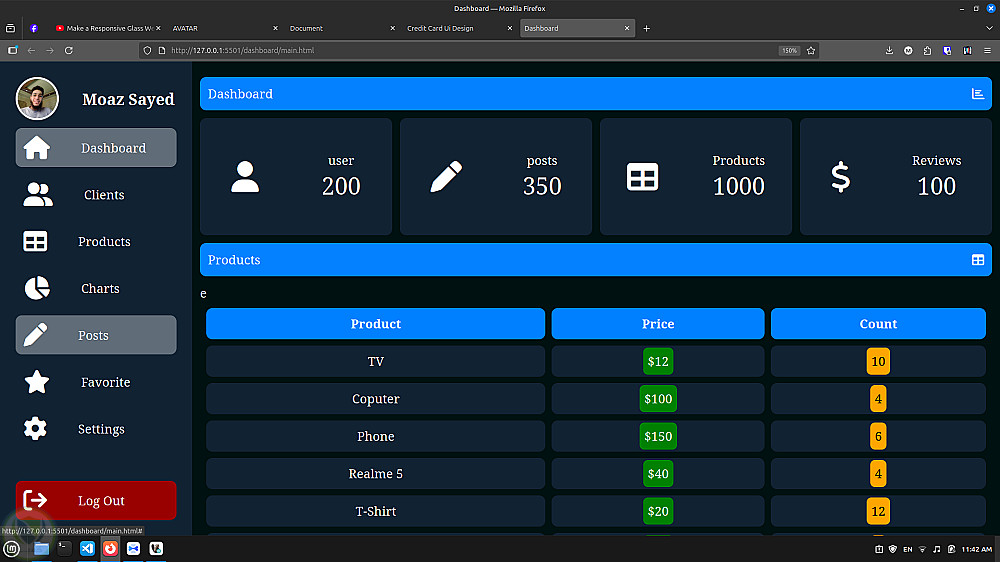Click the dollar sign Reviews icon
Screen dimensions: 1000x562
pyautogui.click(x=841, y=177)
